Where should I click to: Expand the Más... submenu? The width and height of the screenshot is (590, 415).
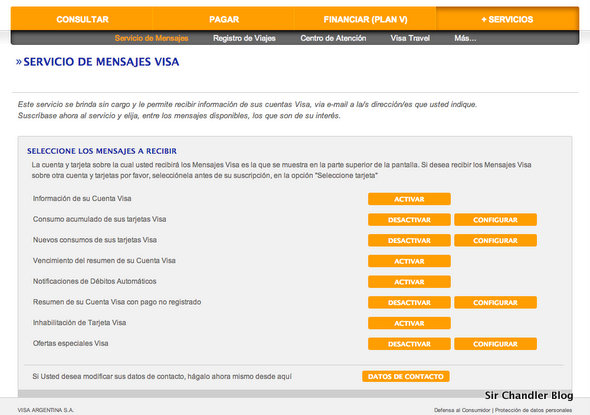click(x=465, y=38)
